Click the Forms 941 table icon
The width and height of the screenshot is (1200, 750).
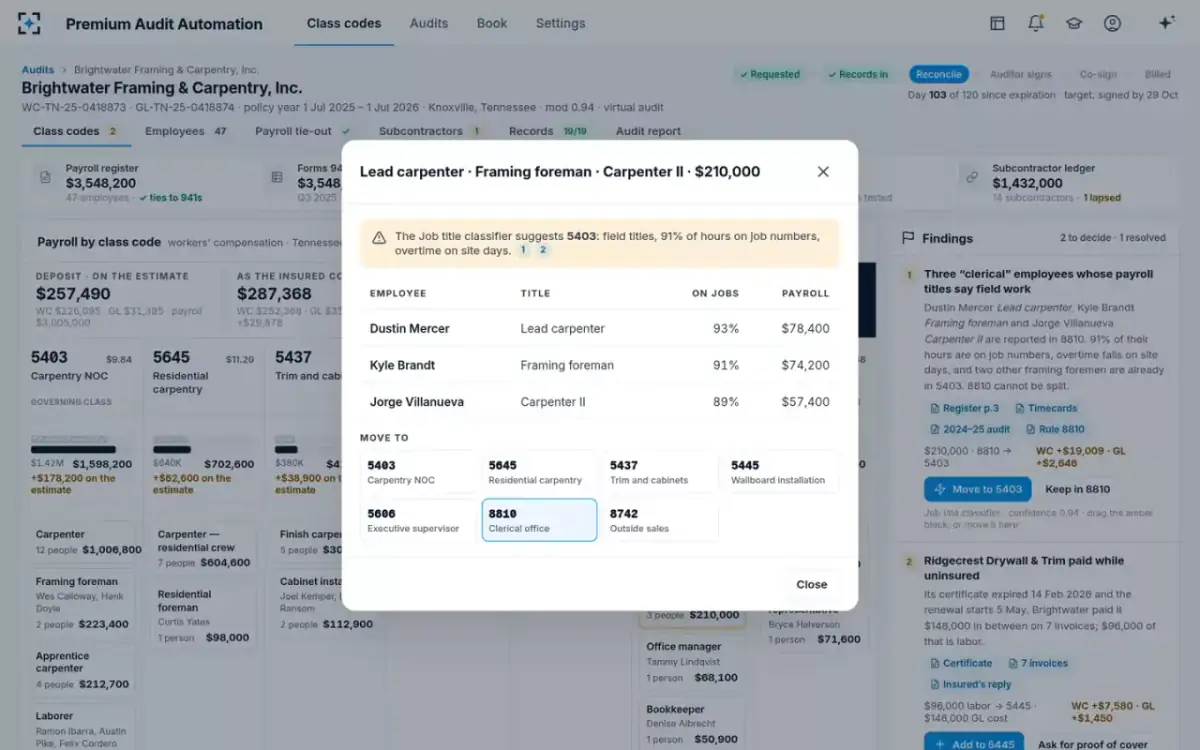[x=277, y=177]
